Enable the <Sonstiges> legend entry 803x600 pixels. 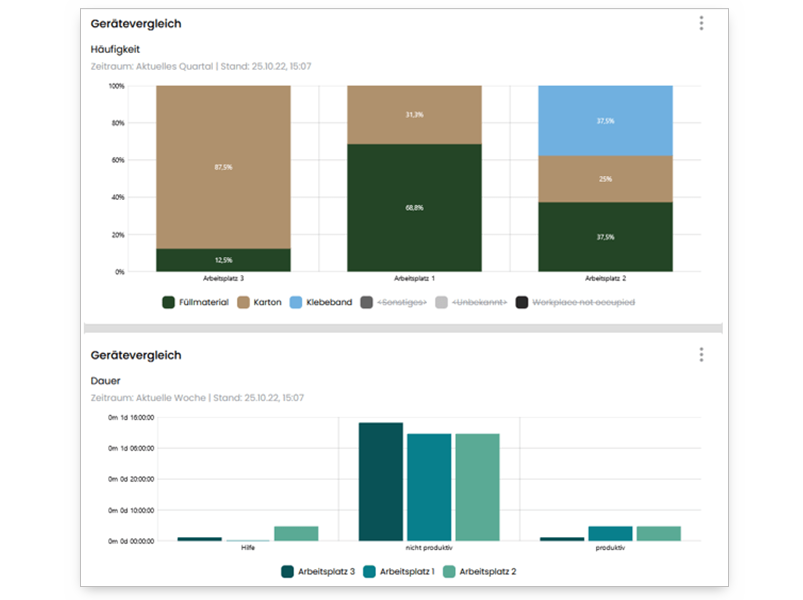tap(394, 301)
